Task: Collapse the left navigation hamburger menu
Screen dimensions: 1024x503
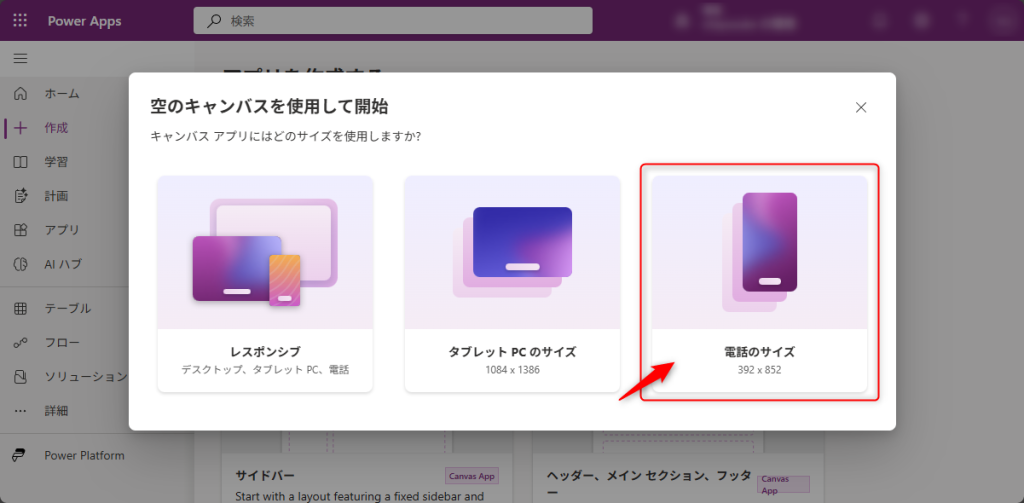Action: pyautogui.click(x=20, y=59)
